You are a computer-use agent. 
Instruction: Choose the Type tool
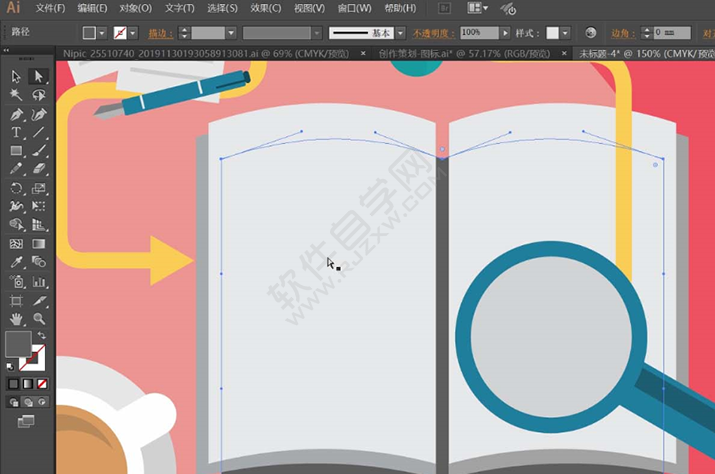click(x=17, y=133)
